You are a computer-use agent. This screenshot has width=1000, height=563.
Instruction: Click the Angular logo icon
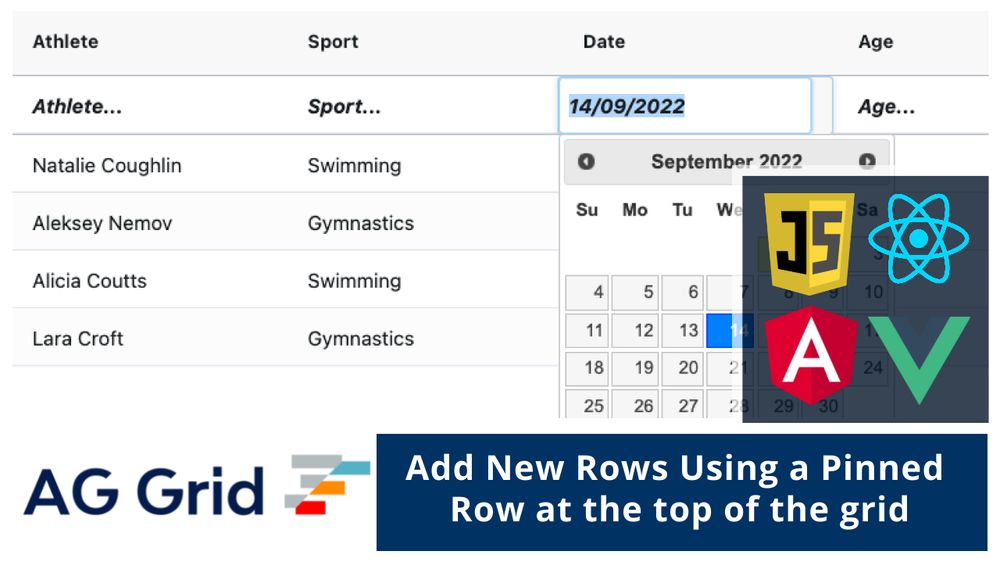coord(807,357)
